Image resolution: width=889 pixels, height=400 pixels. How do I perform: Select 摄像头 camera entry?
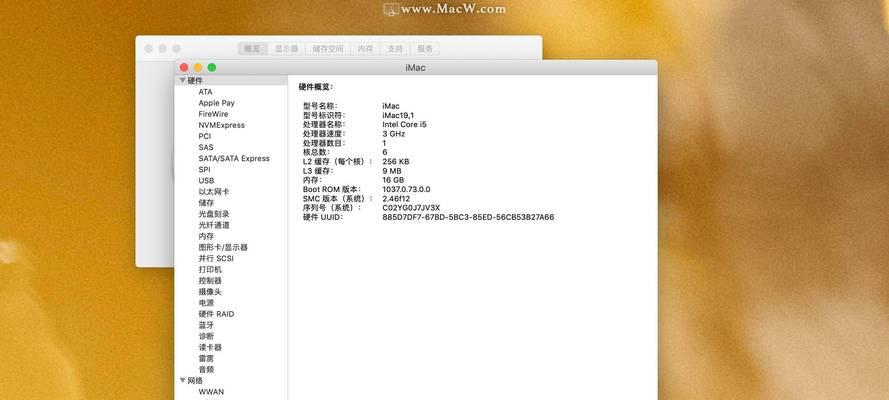(210, 292)
